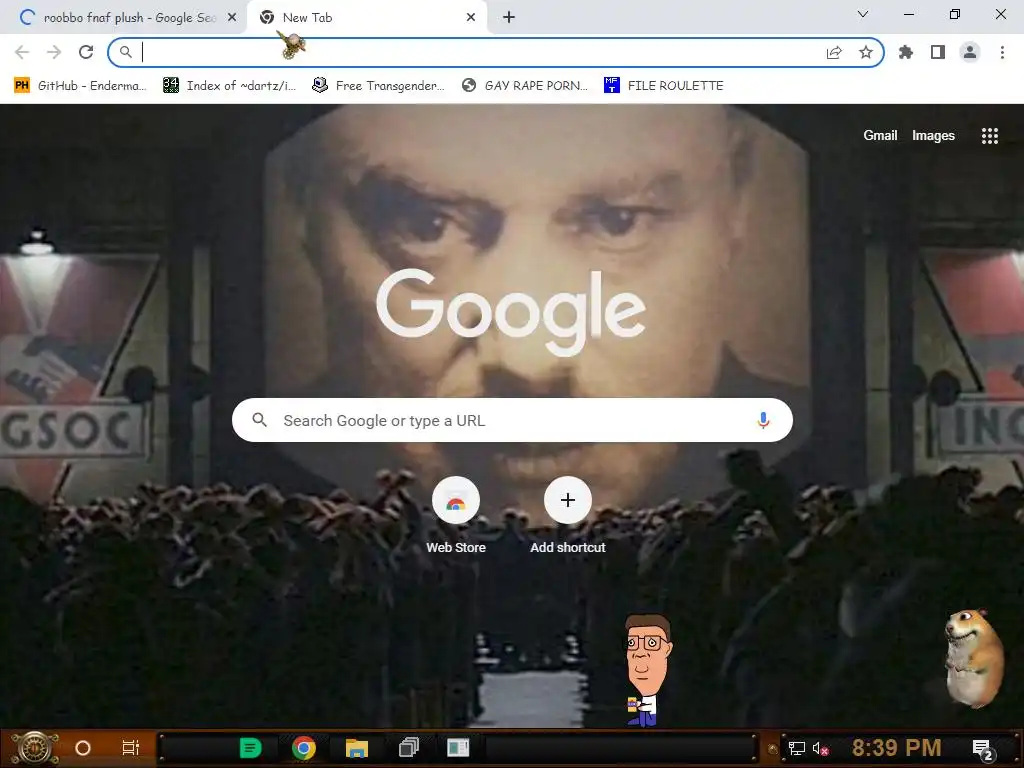The image size is (1024, 768).
Task: Open the Web Store shortcut
Action: click(x=456, y=516)
